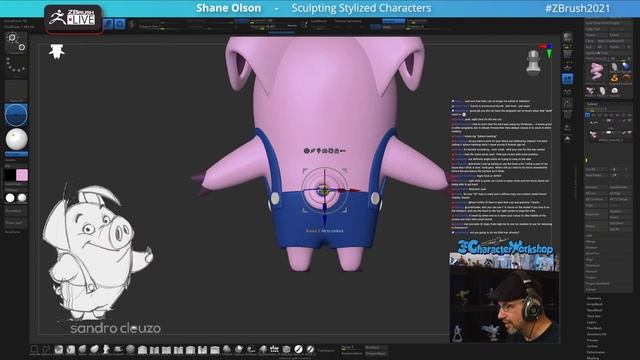Screen dimensions: 640x360
Task: Open the NanoMesh sub-palette
Action: tap(594, 310)
